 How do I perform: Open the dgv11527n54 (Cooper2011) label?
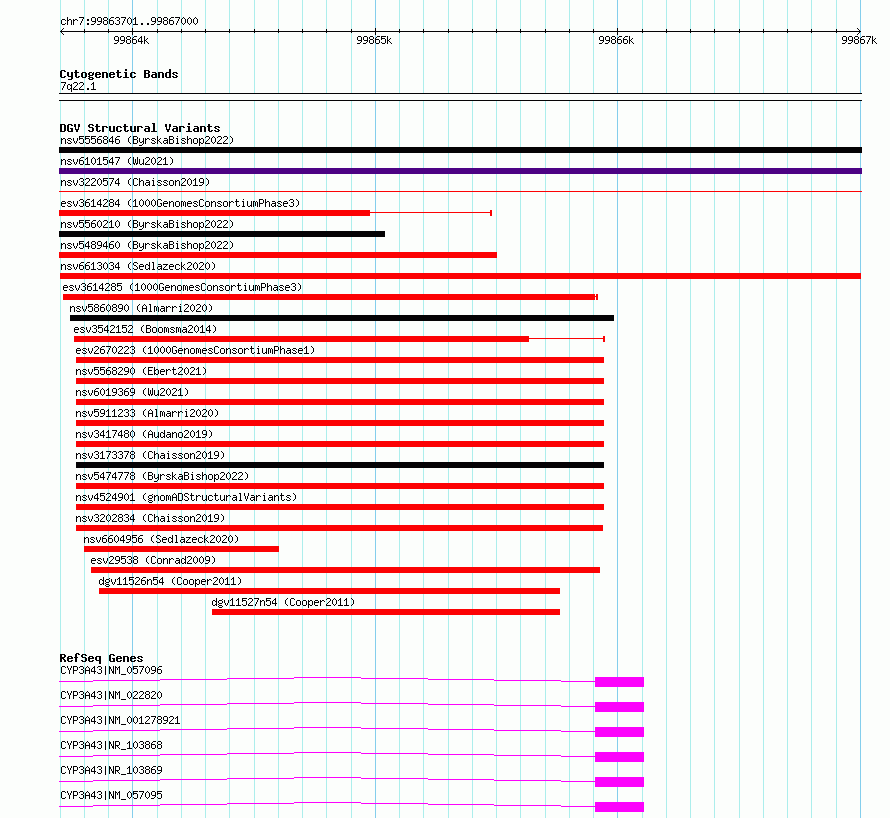click(283, 602)
